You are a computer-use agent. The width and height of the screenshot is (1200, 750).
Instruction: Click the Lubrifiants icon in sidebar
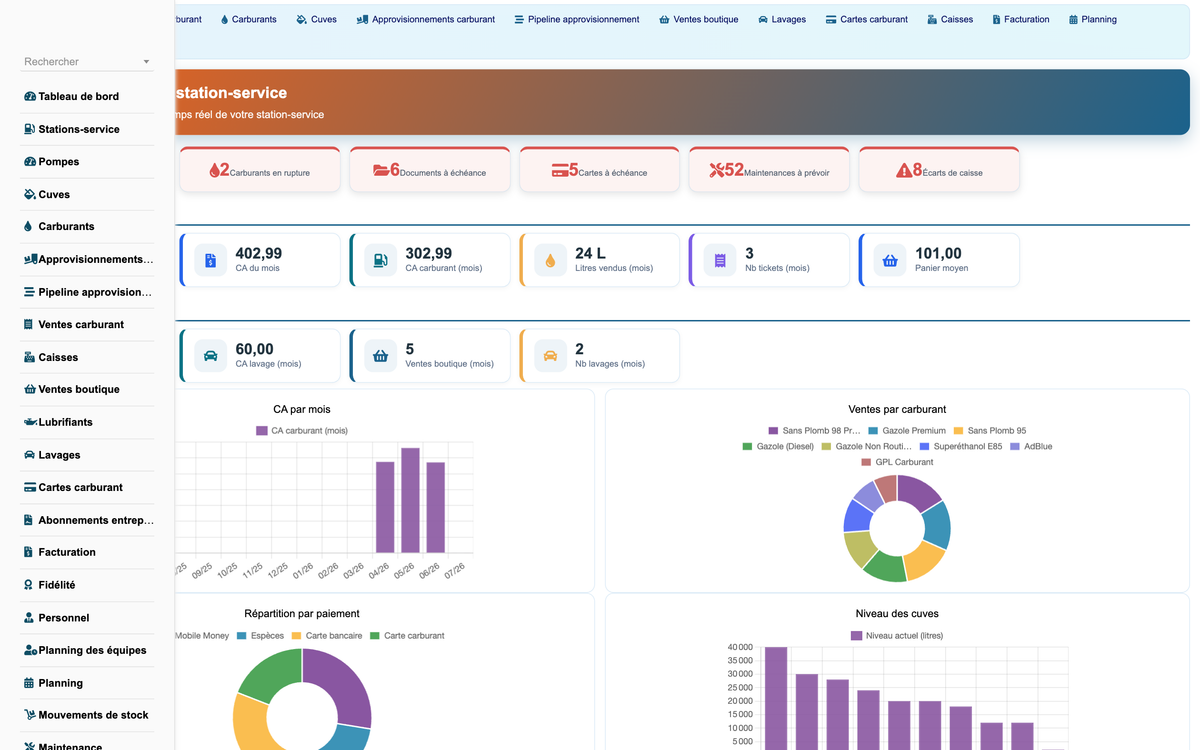click(x=30, y=422)
